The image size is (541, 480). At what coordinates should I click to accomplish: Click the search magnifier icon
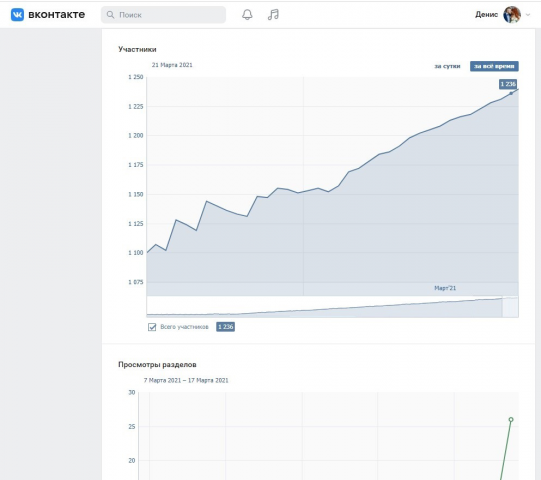click(110, 15)
